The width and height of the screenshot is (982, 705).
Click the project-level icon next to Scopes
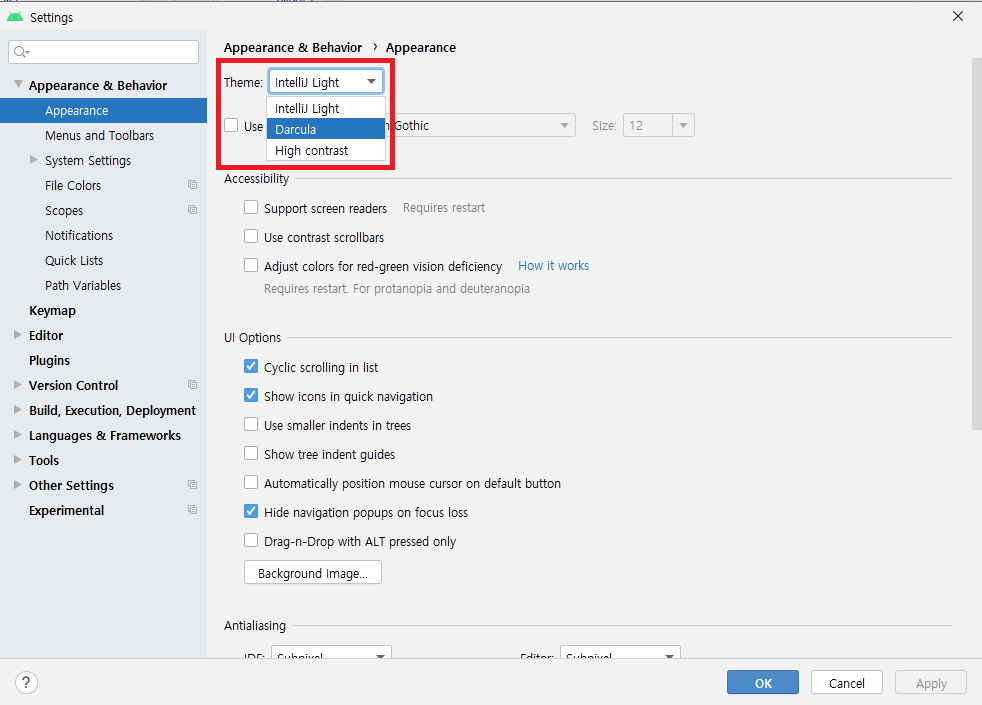(192, 210)
